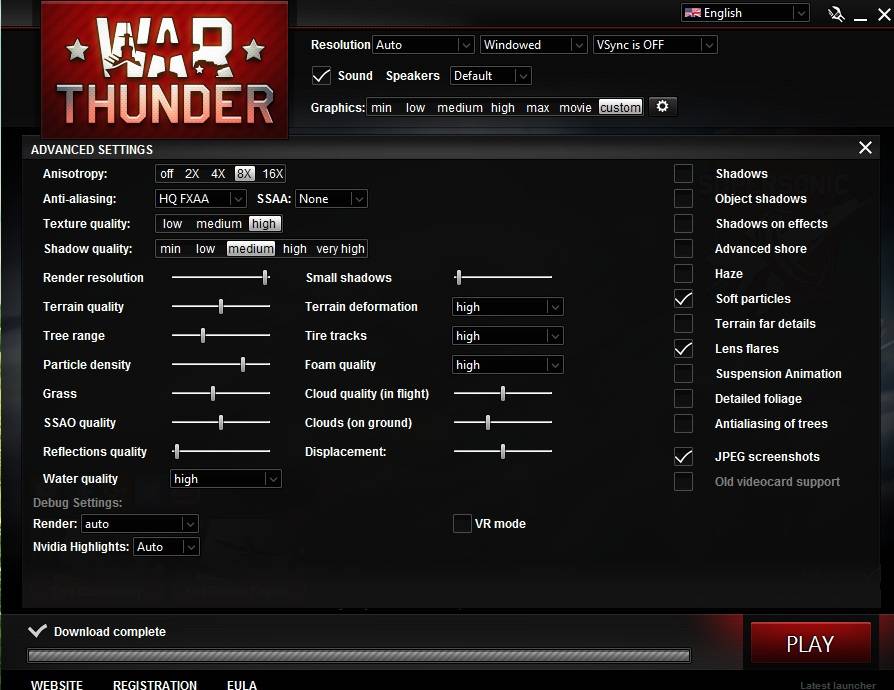Open the EULA link
894x690 pixels.
[x=242, y=684]
